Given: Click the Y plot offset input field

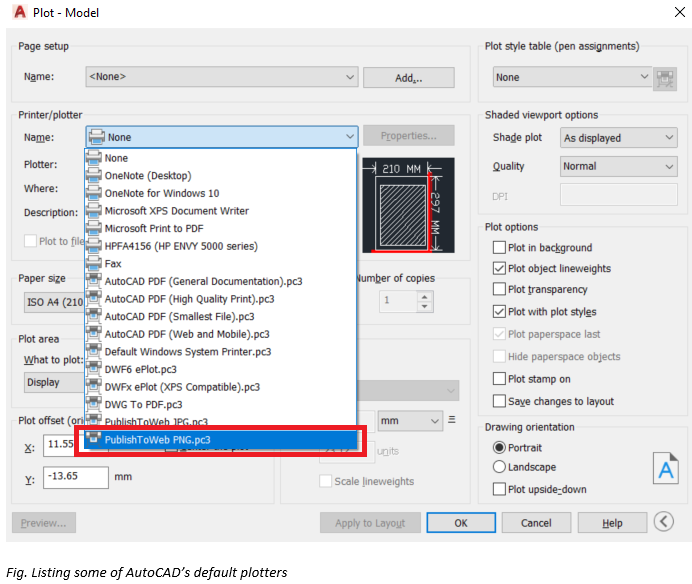Looking at the screenshot, I should 76,477.
